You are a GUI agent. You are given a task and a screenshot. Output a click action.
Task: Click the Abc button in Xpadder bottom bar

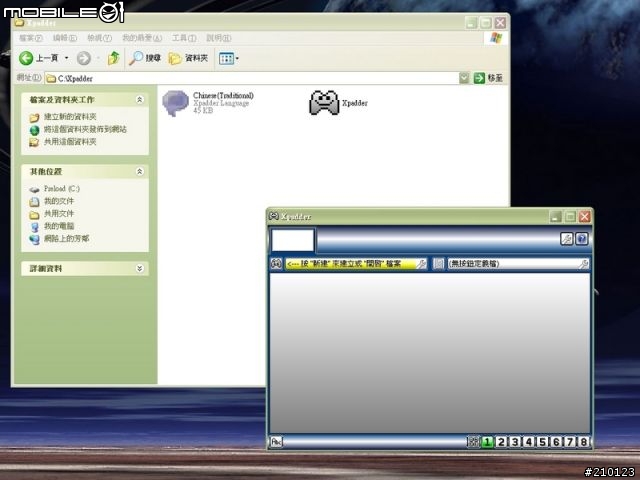coord(276,442)
